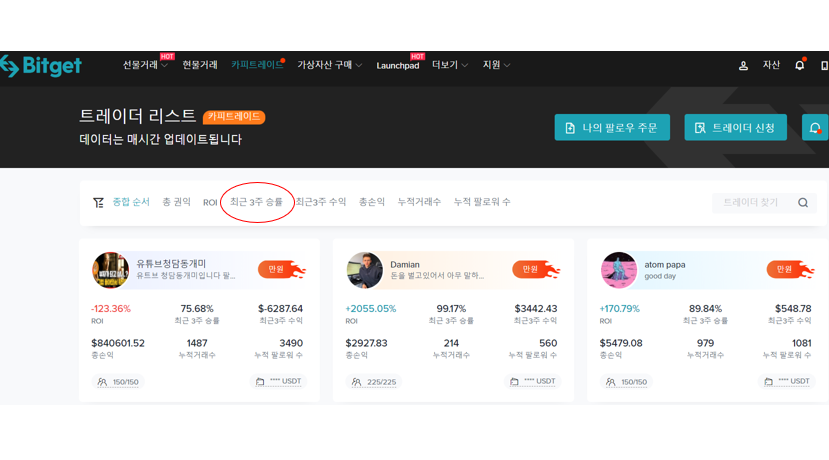Image resolution: width=829 pixels, height=460 pixels.
Task: Open trader 유튜브청담동개미 name link
Action: pos(171,264)
